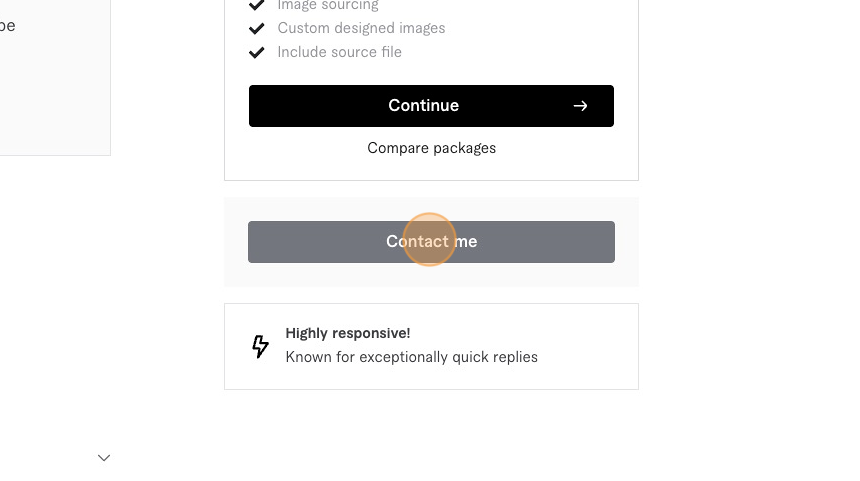Screen dimensions: 860x481
Task: Click Known for exceptionally quick replies text
Action: (411, 357)
